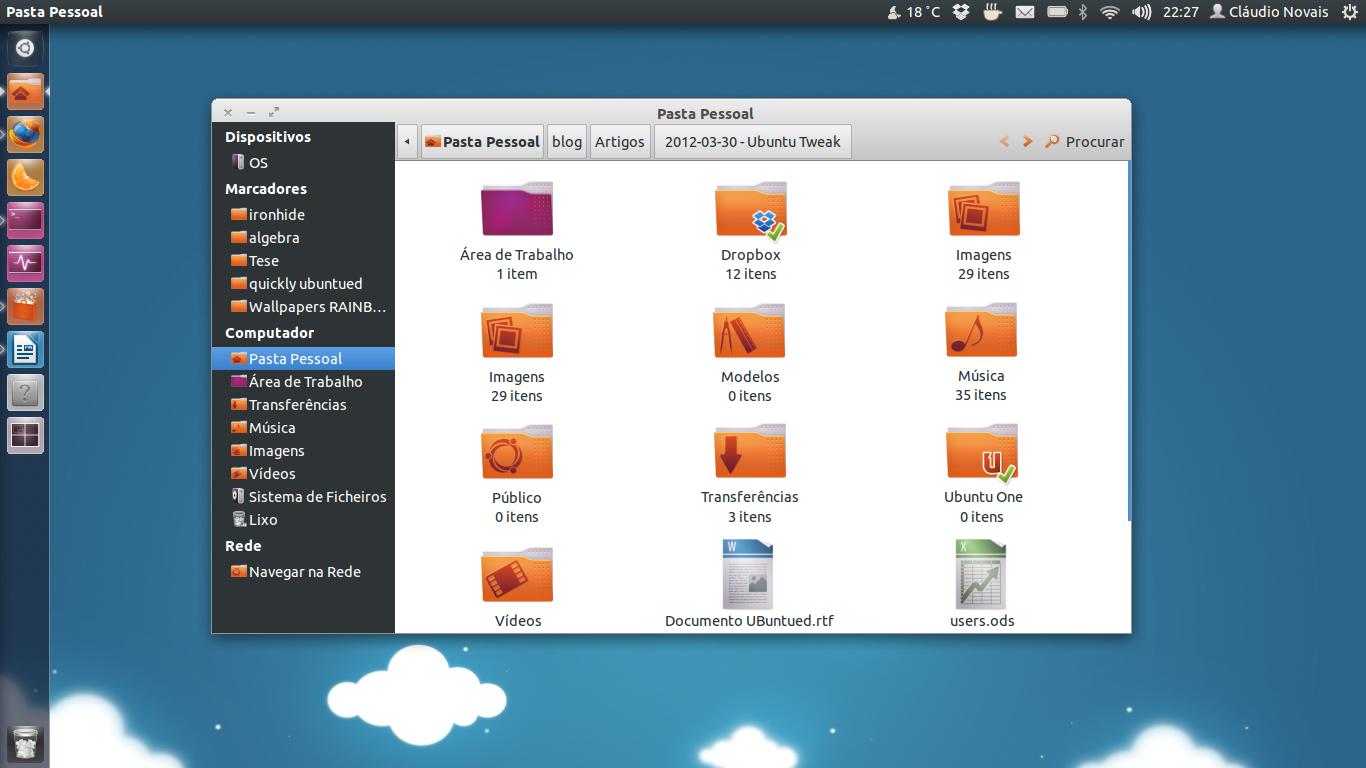The height and width of the screenshot is (768, 1366).
Task: Navigate to the Artigos breadcrumb
Action: [620, 141]
